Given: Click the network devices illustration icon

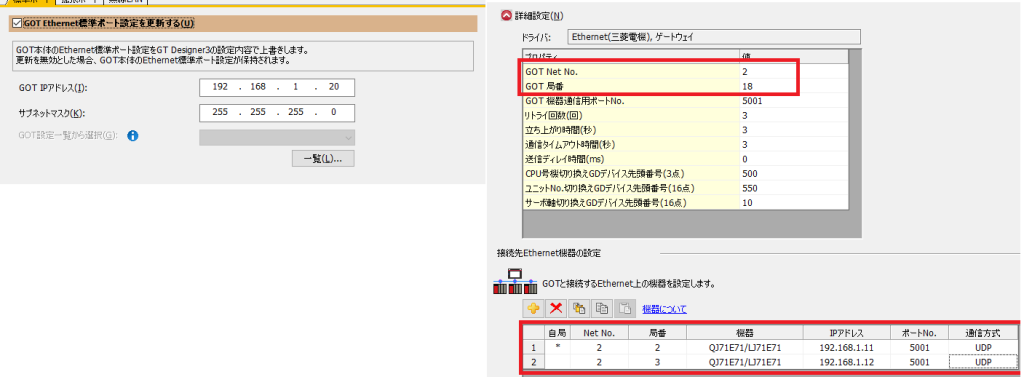Looking at the screenshot, I should click(515, 281).
